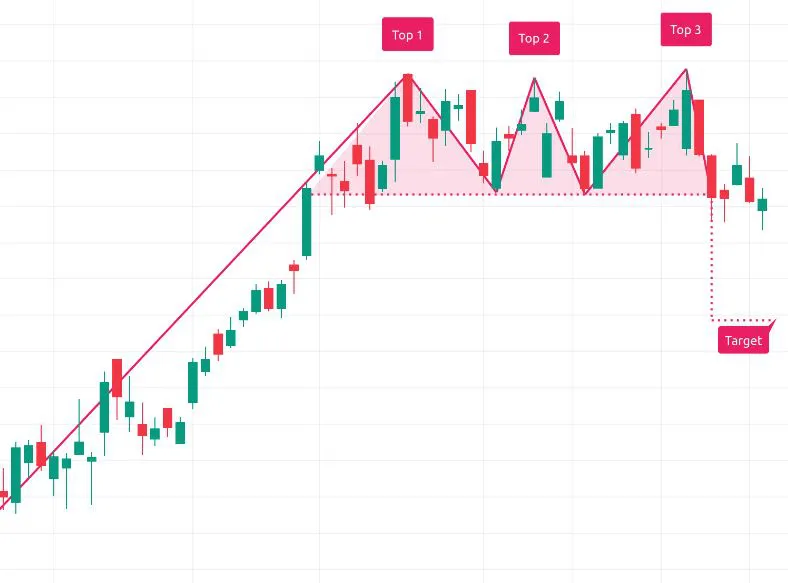Click the peak point below Top 1
The width and height of the screenshot is (788, 583).
pyautogui.click(x=407, y=75)
